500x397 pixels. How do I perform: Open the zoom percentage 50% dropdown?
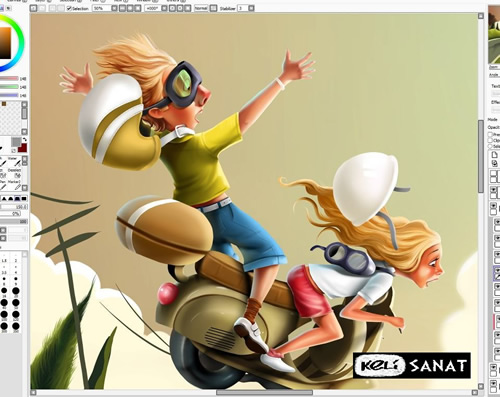click(114, 8)
